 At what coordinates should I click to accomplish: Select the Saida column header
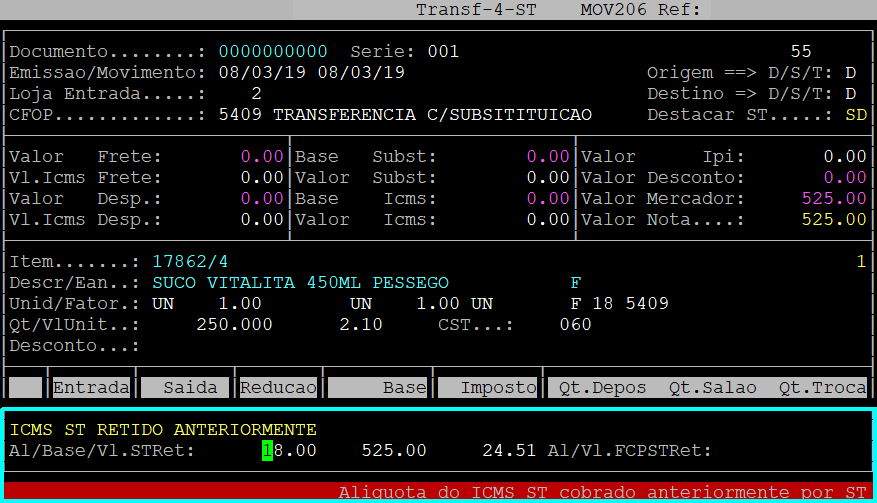pyautogui.click(x=186, y=388)
